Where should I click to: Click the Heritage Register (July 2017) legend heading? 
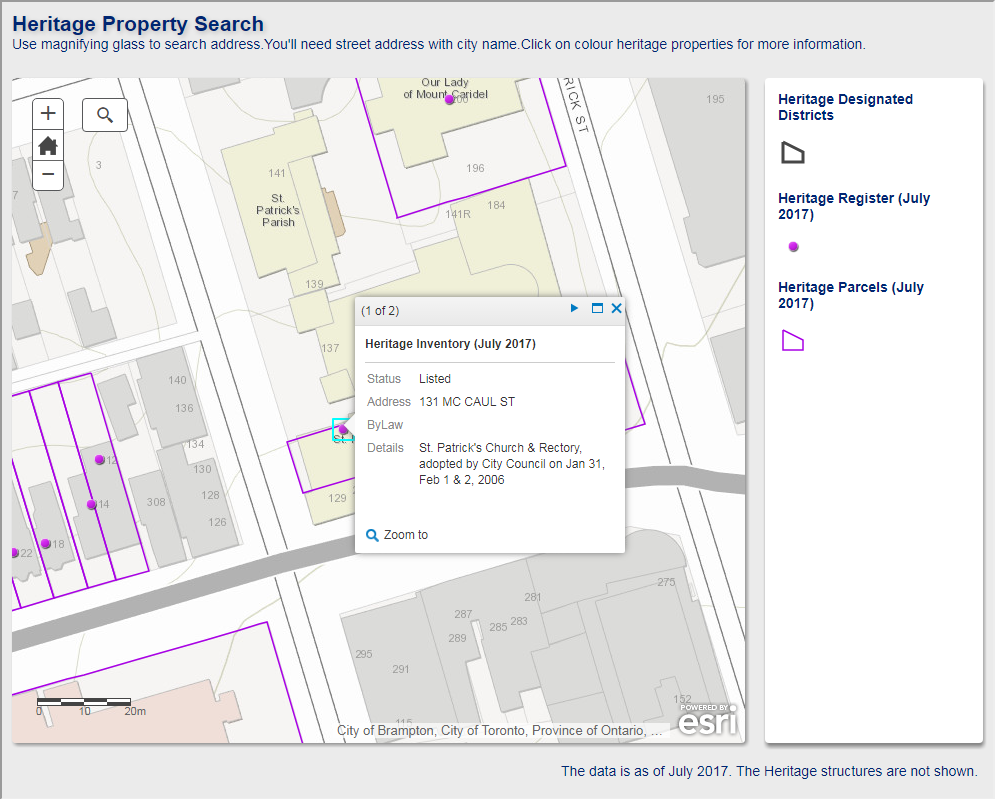[x=854, y=206]
